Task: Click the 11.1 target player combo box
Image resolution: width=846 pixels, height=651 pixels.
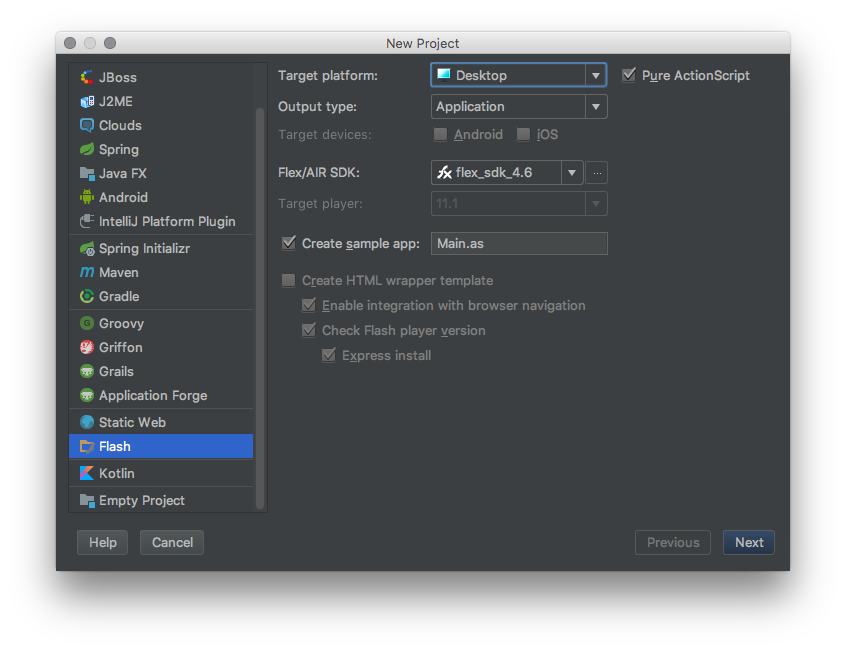Action: tap(519, 204)
